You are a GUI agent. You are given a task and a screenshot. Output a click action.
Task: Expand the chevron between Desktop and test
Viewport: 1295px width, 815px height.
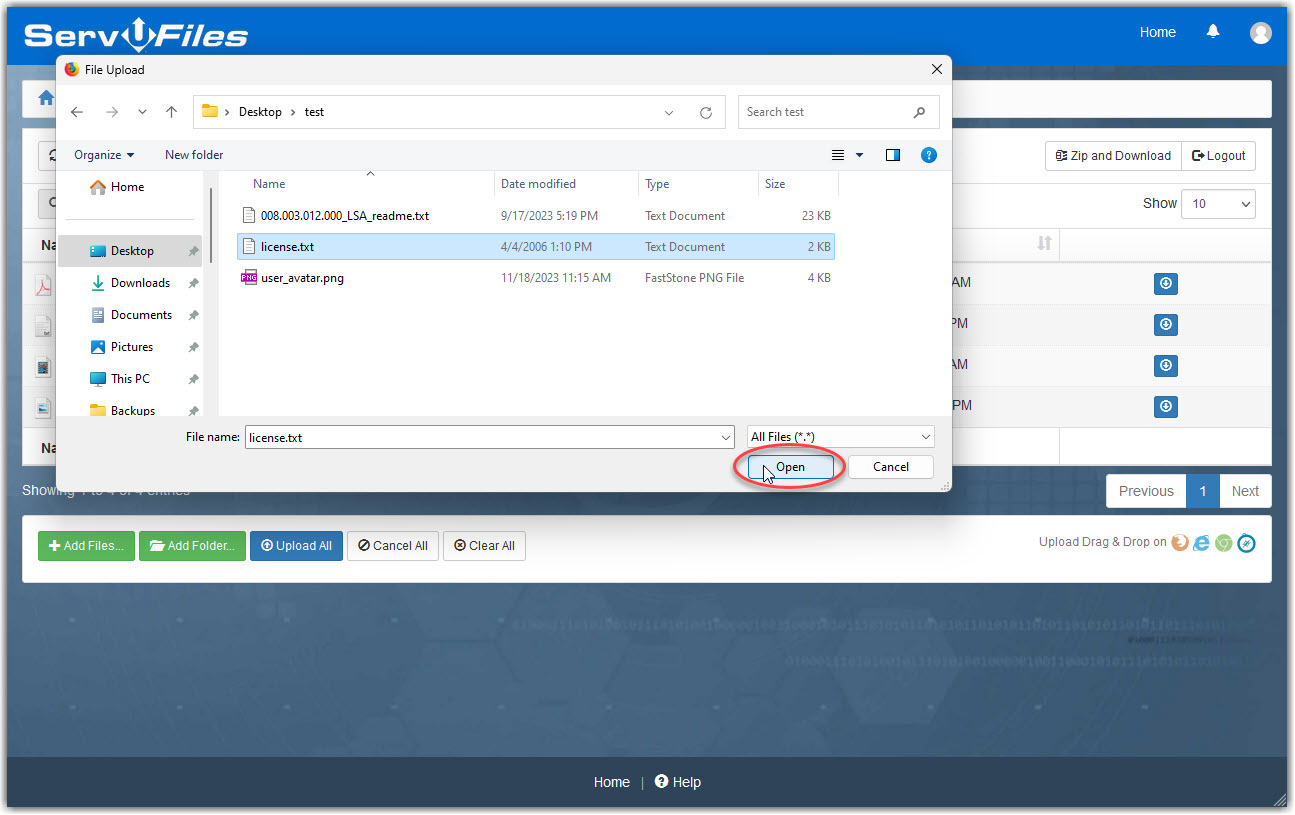click(x=293, y=112)
